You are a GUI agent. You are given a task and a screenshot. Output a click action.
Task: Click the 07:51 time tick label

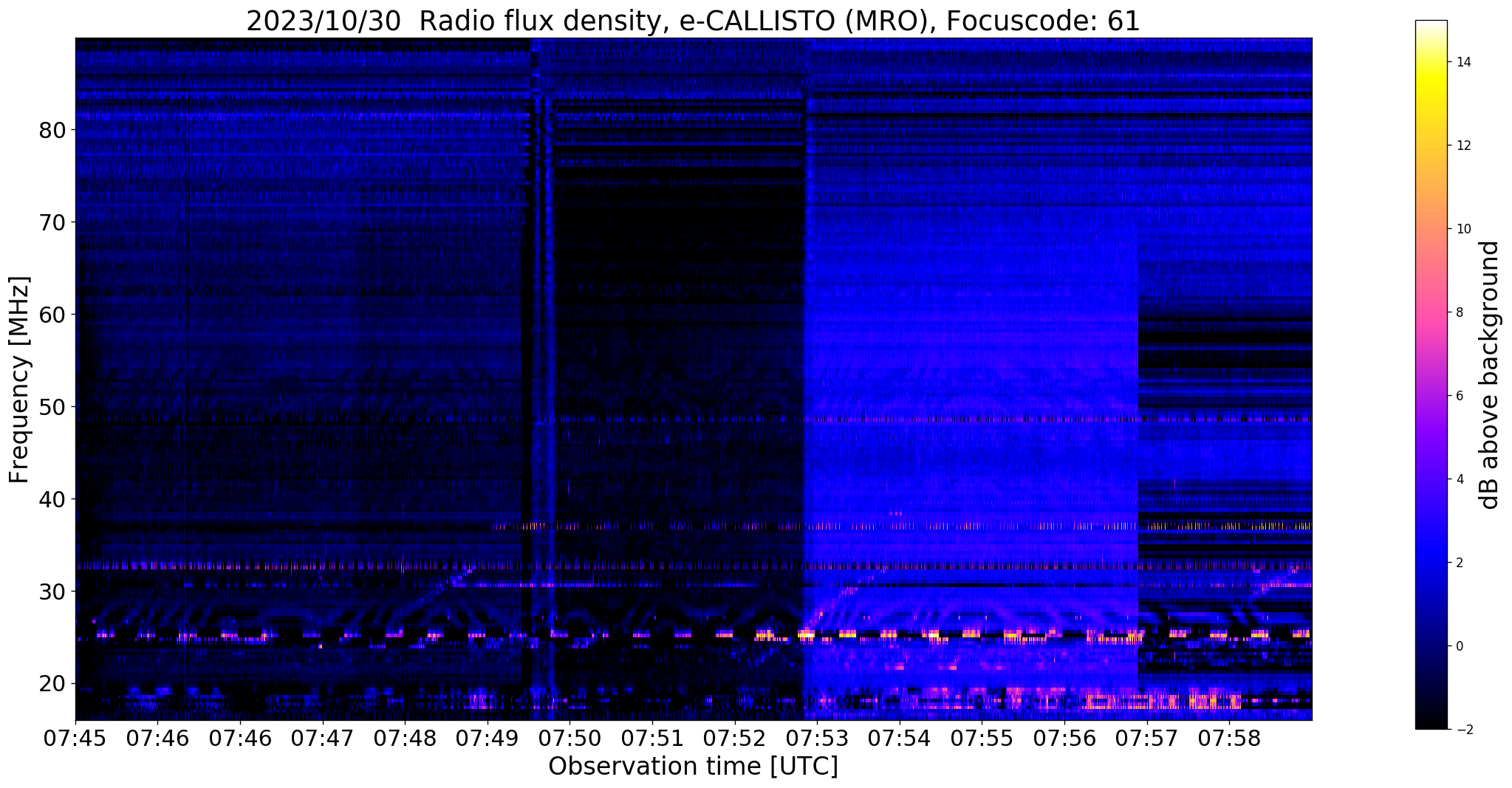(x=652, y=739)
